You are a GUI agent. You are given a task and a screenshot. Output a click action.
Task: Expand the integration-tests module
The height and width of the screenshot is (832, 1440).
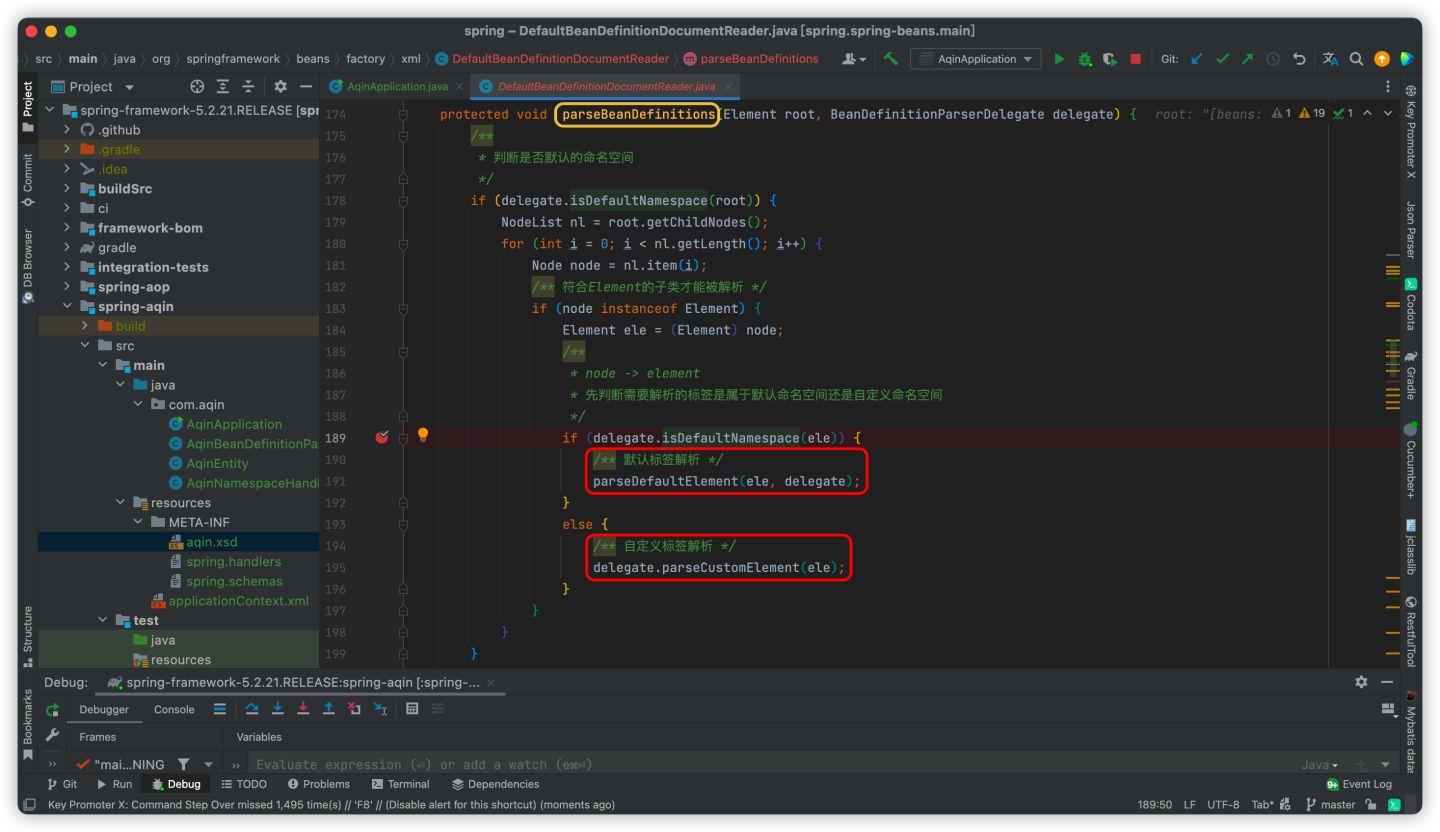[x=67, y=267]
